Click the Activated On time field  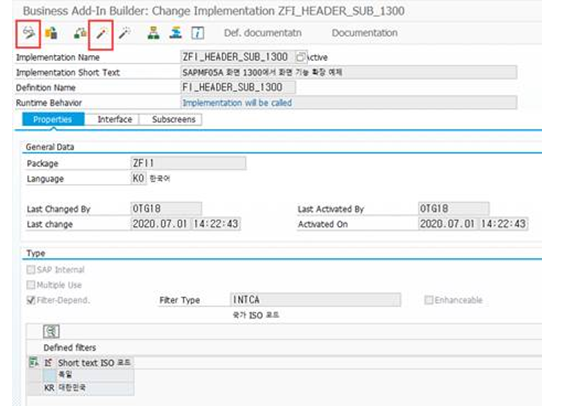coord(504,224)
